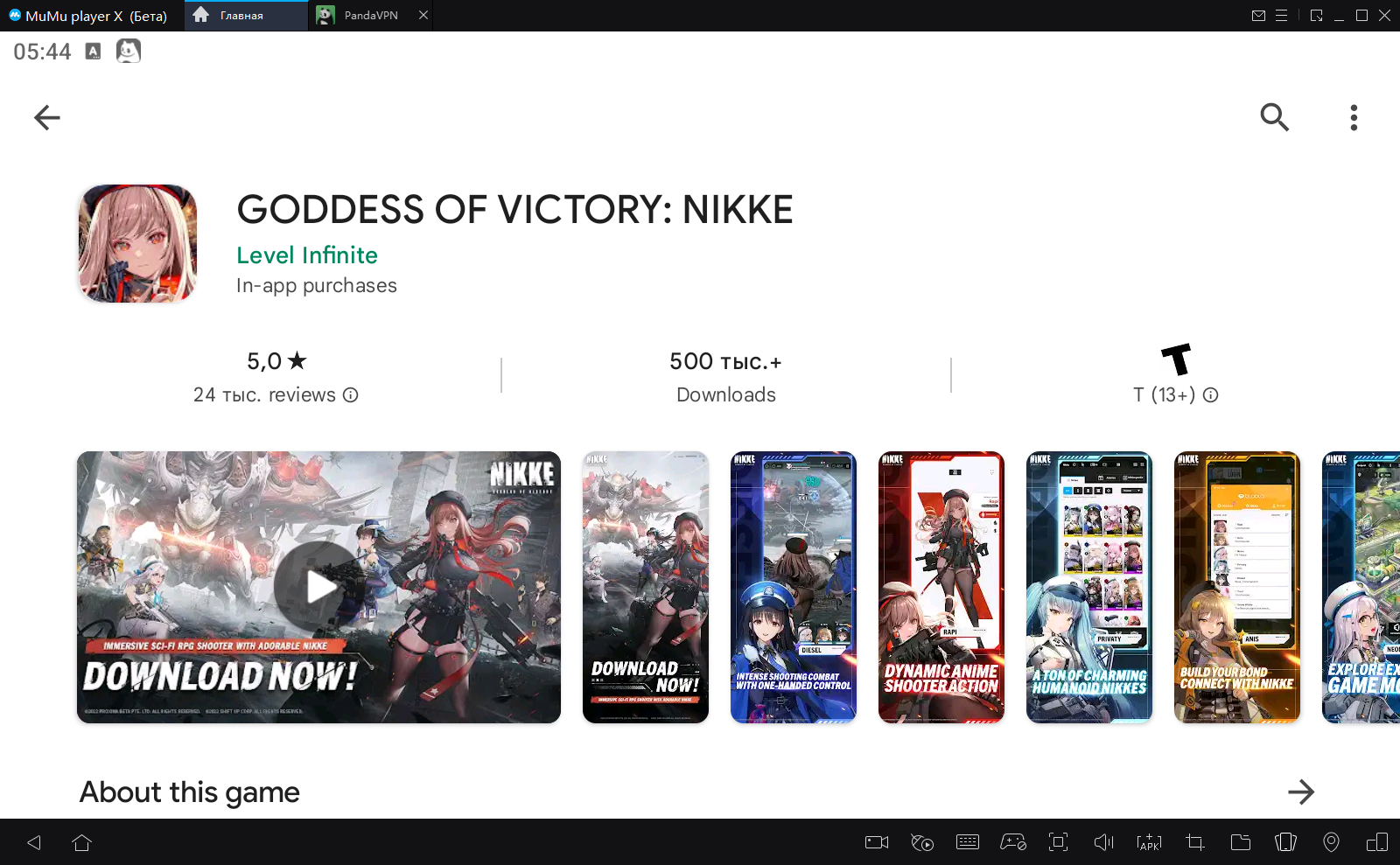Viewport: 1400px width, 865px height.
Task: Open the shared folder icon
Action: pos(1240,842)
